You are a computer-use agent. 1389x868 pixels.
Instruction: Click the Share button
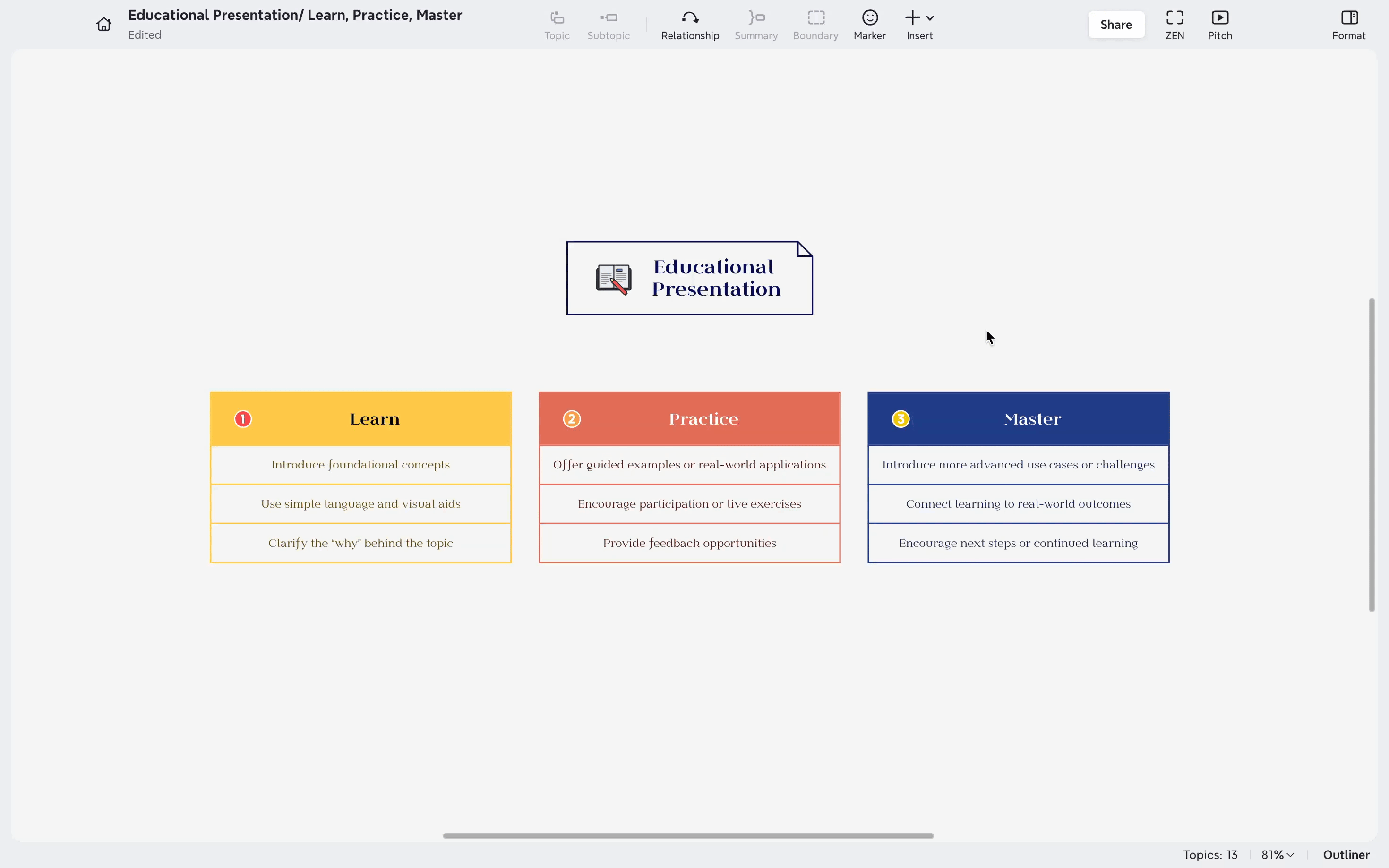pos(1115,25)
